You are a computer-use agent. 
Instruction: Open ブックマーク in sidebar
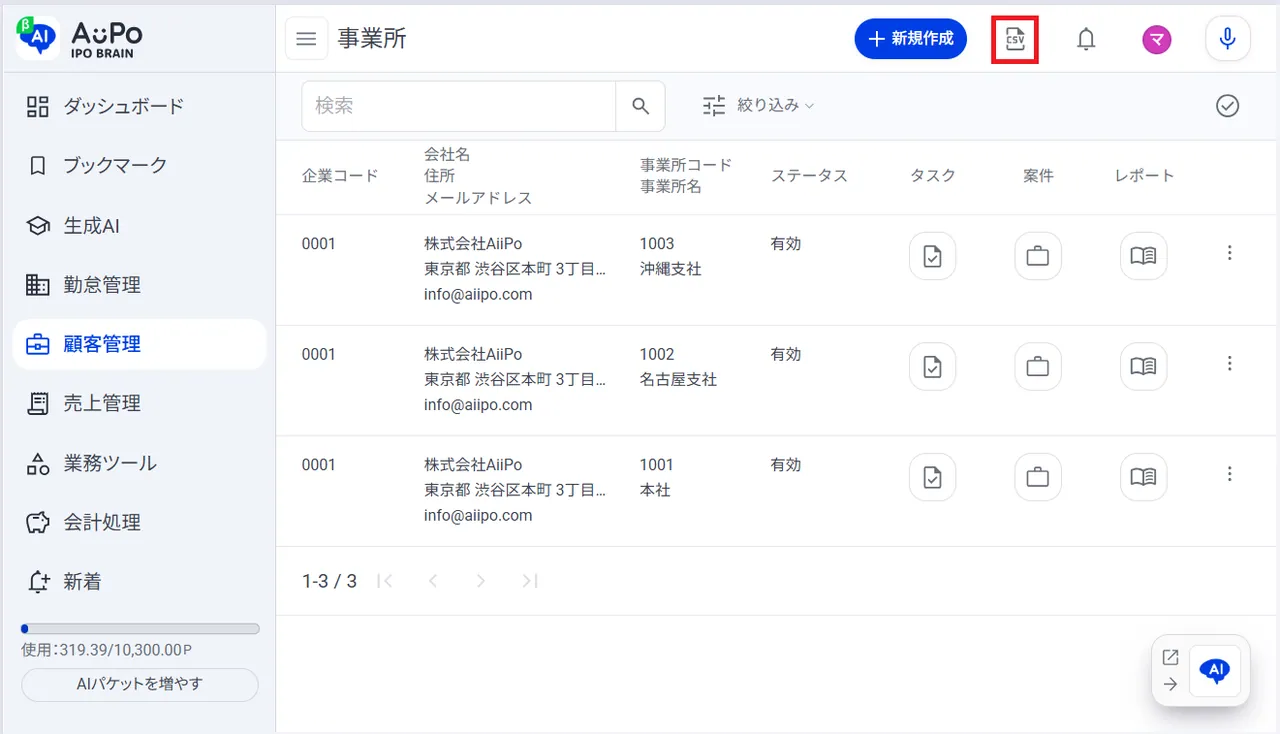click(x=139, y=166)
